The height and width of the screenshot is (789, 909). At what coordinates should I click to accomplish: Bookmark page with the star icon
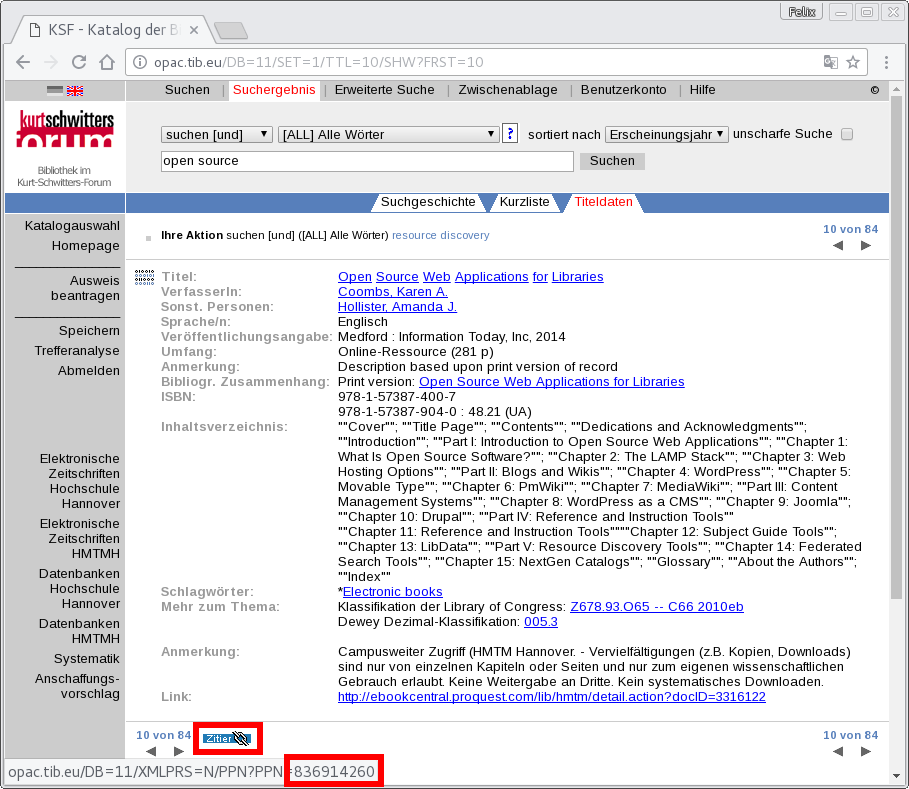pyautogui.click(x=853, y=62)
